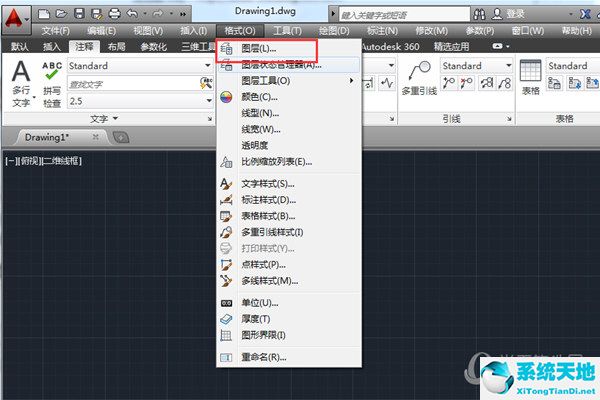
Task: Switch to the 参数化 ribbon tab
Action: point(153,47)
